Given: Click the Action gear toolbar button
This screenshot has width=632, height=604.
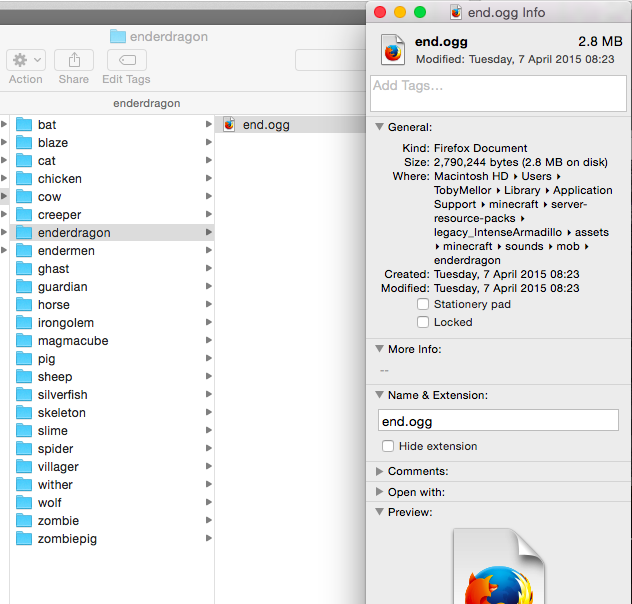Looking at the screenshot, I should (25, 60).
